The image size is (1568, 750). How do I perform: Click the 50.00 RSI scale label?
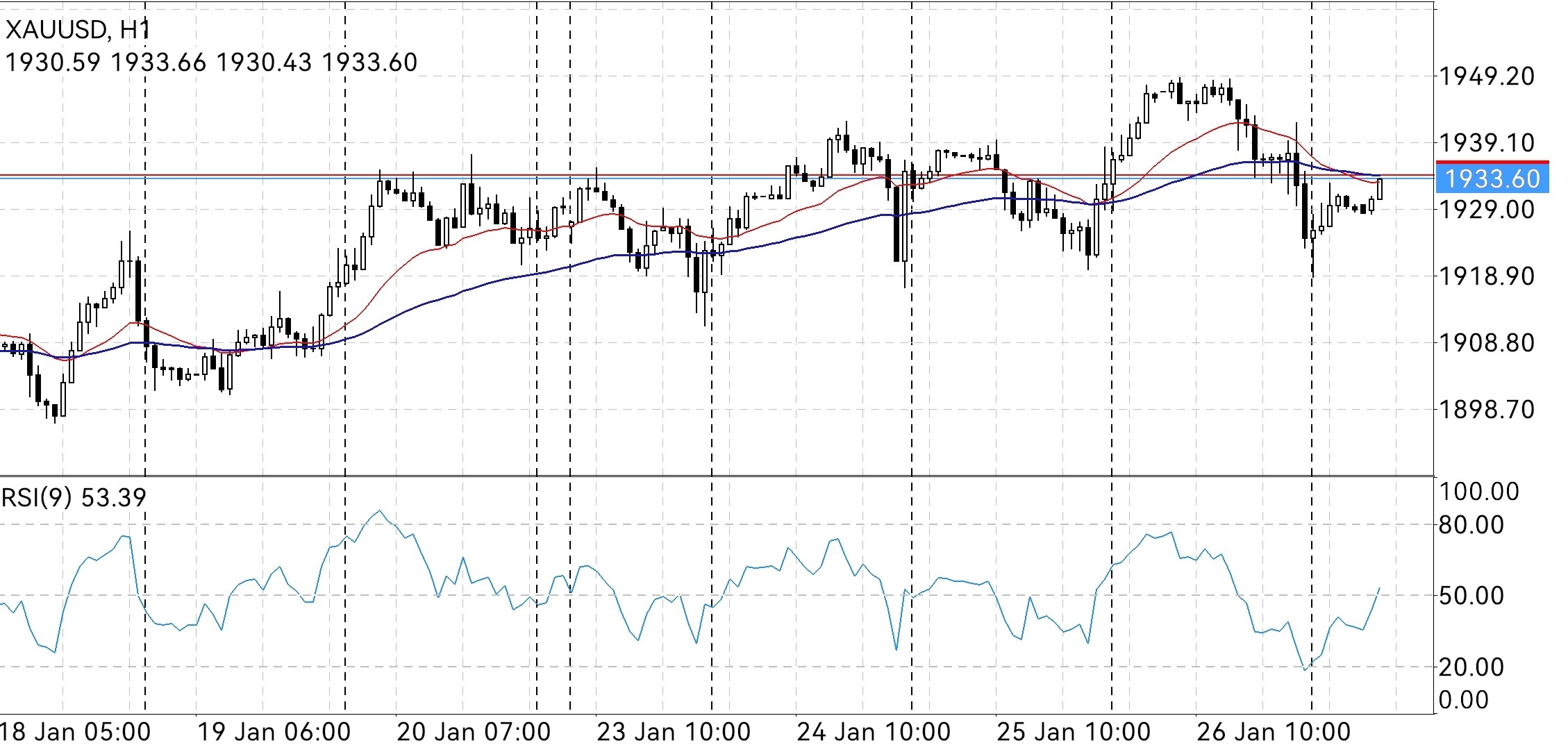pos(1471,596)
